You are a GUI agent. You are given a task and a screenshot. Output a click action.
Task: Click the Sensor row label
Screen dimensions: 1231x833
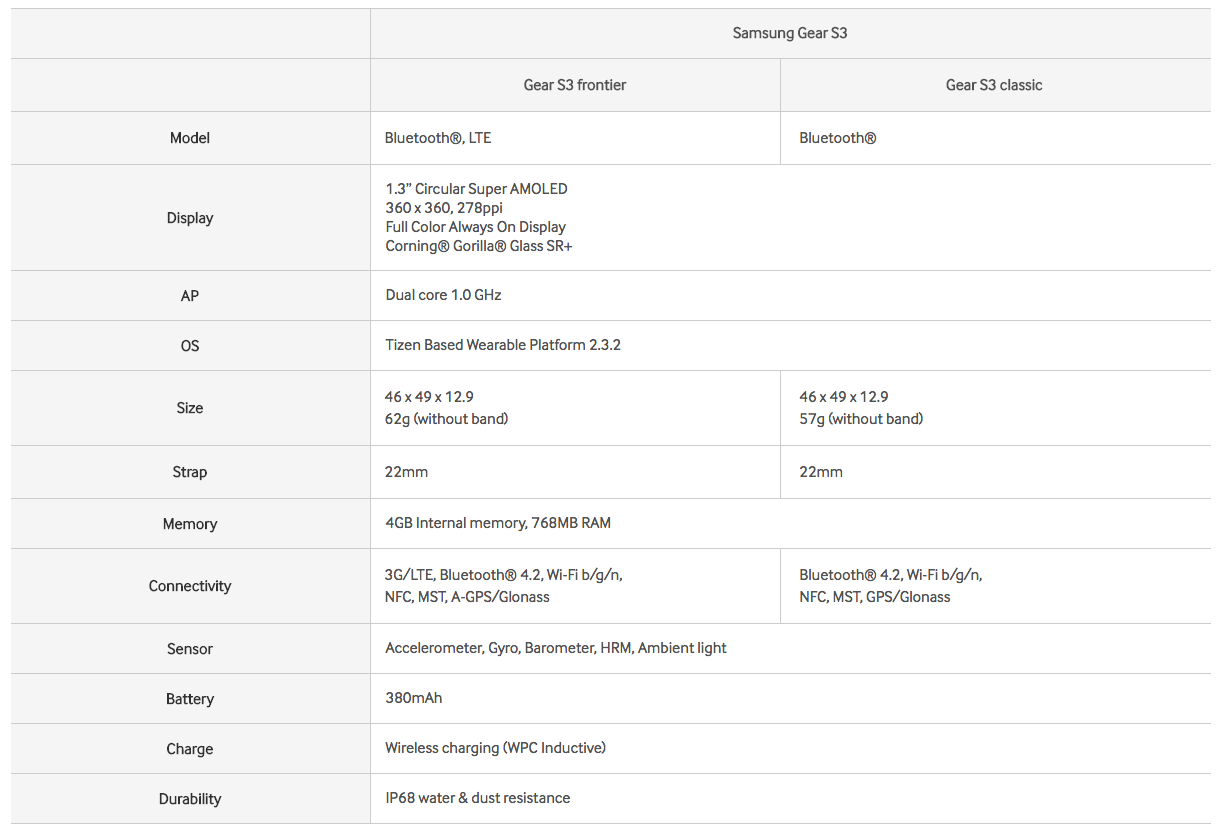coord(190,649)
